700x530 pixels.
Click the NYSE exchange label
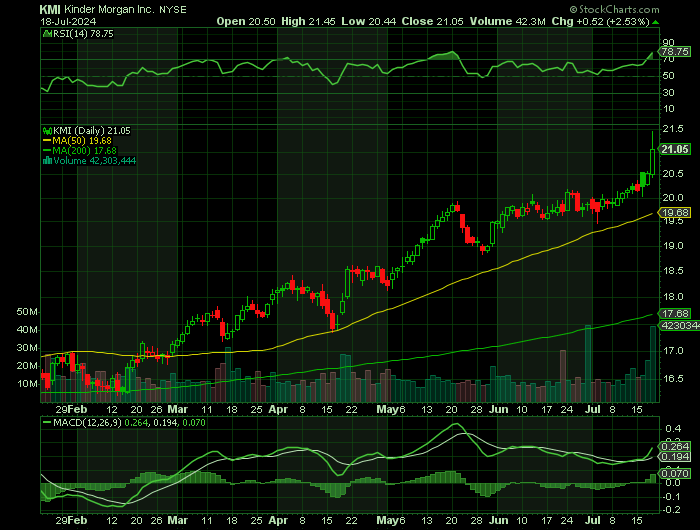pyautogui.click(x=173, y=10)
